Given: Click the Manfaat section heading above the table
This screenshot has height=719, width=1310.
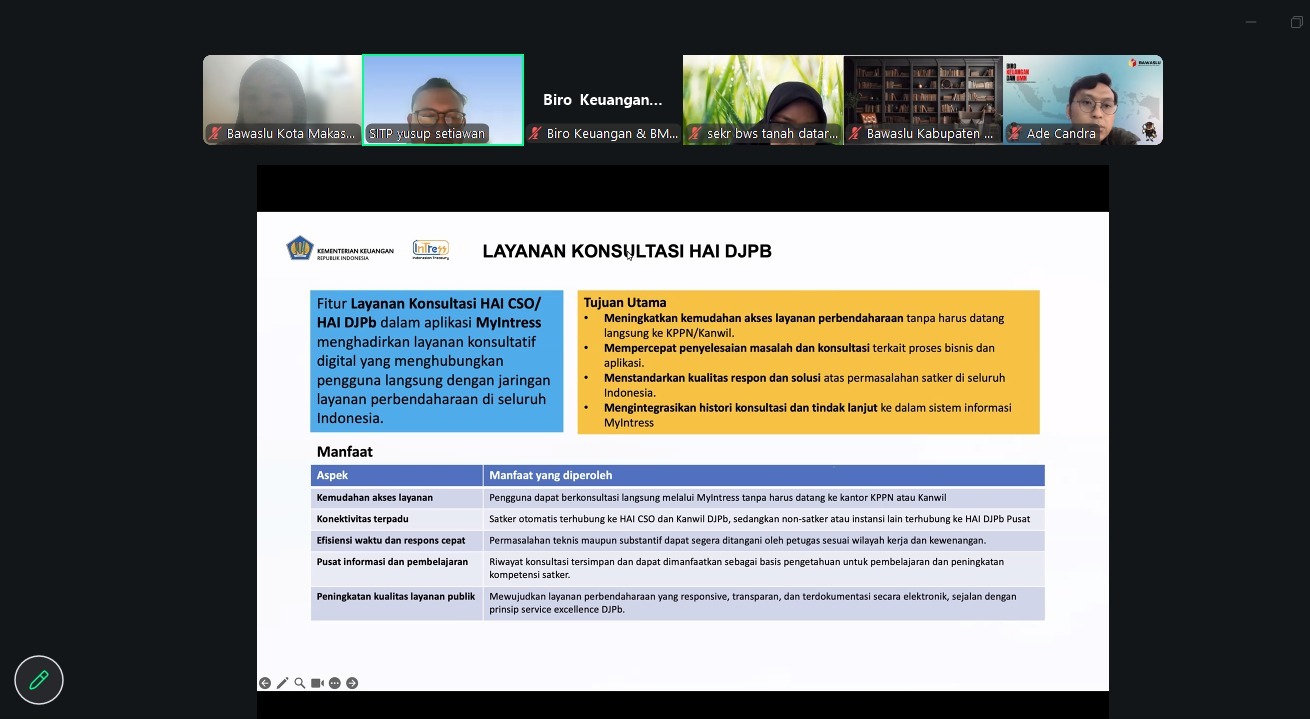Looking at the screenshot, I should click(345, 452).
